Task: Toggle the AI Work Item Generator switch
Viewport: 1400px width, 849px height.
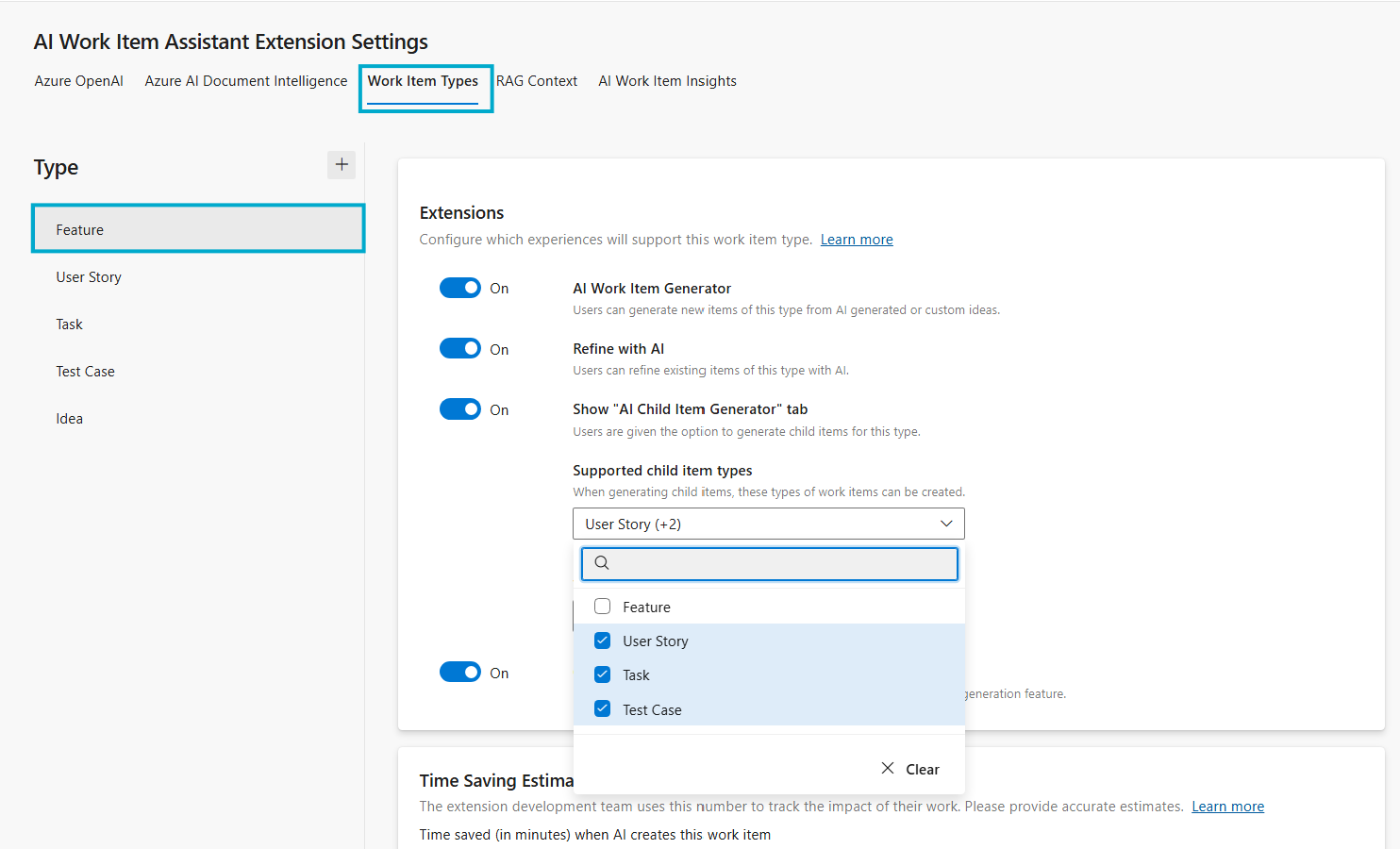Action: point(460,287)
